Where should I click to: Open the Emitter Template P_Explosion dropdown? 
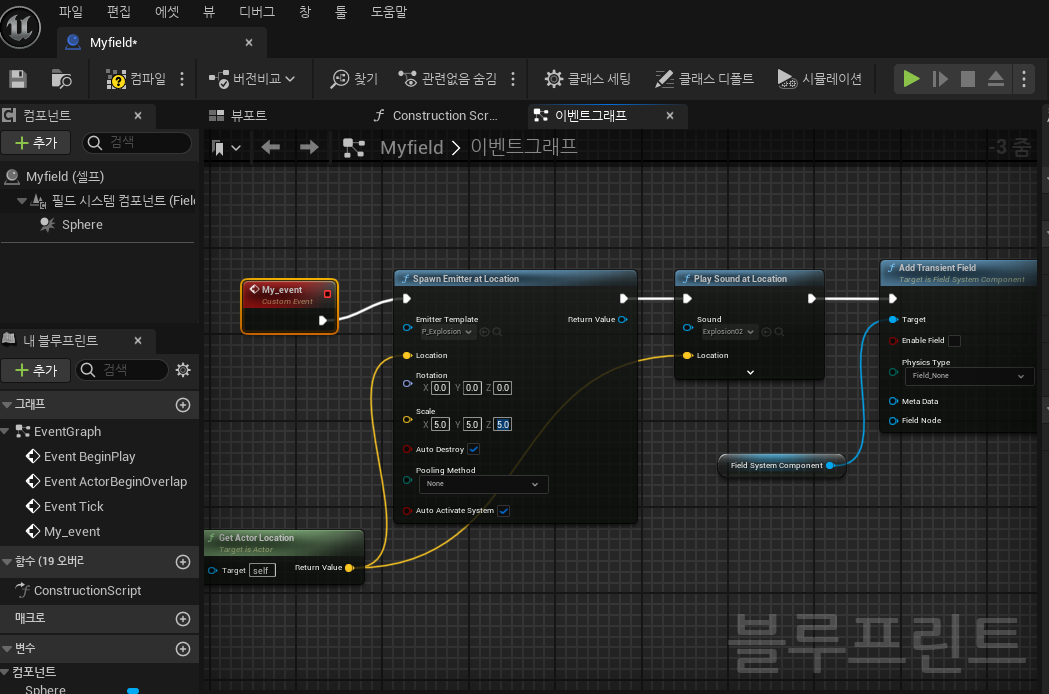point(446,332)
